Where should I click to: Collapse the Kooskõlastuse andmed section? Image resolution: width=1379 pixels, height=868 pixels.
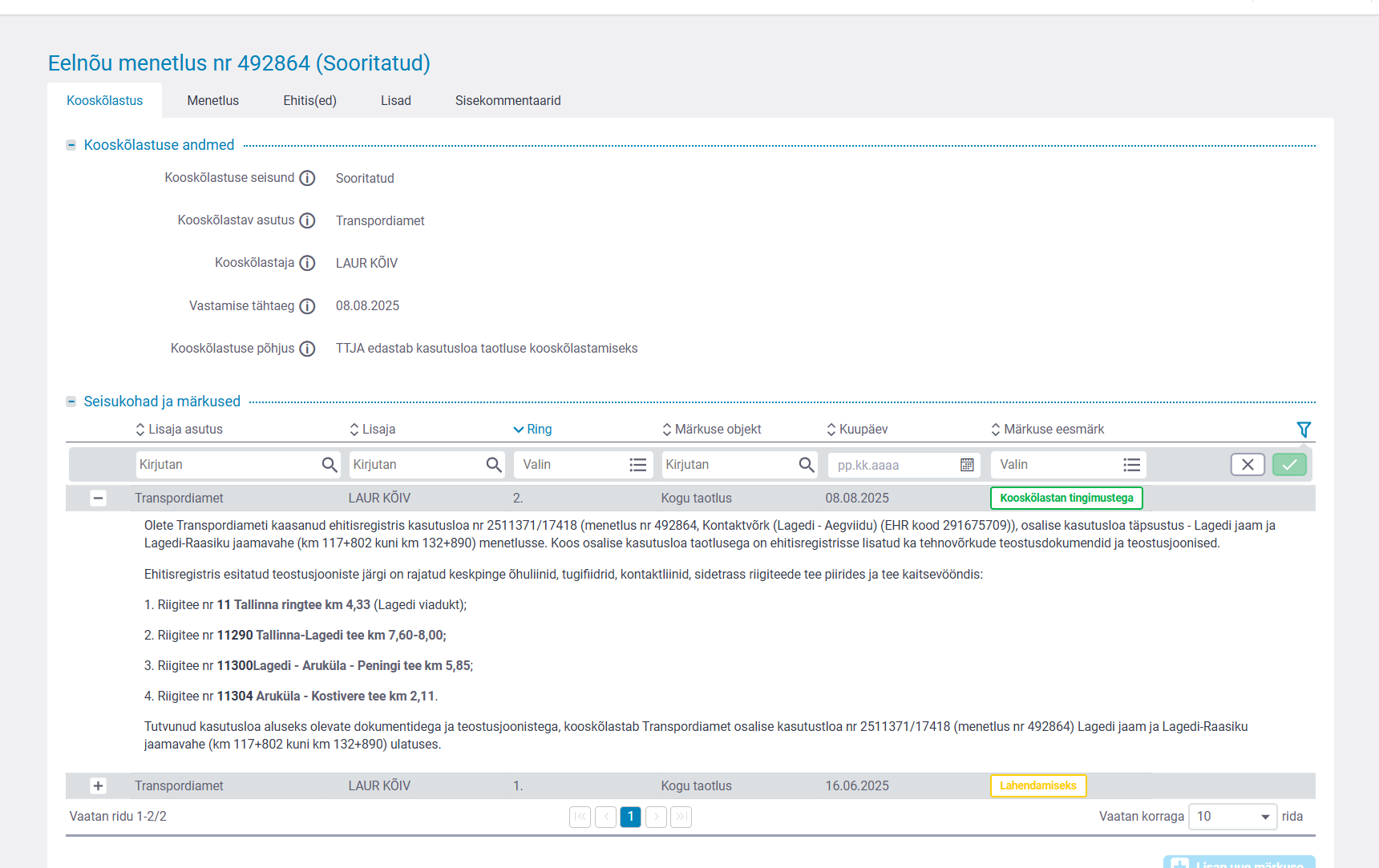click(71, 145)
